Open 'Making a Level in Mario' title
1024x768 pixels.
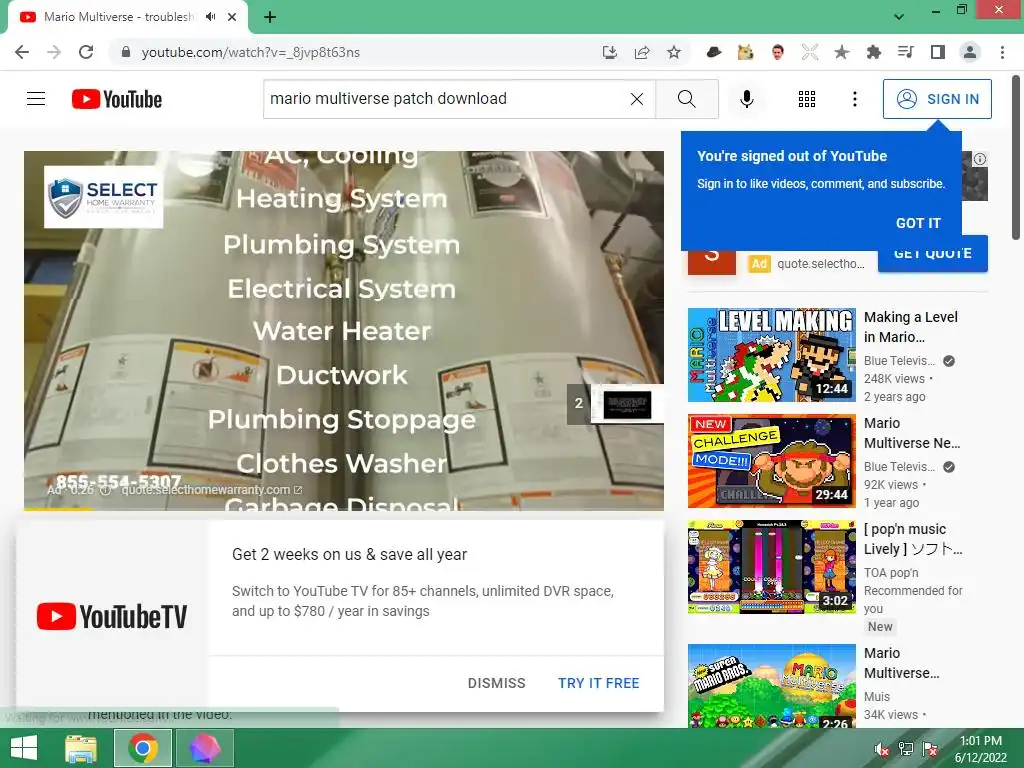pyautogui.click(x=910, y=327)
